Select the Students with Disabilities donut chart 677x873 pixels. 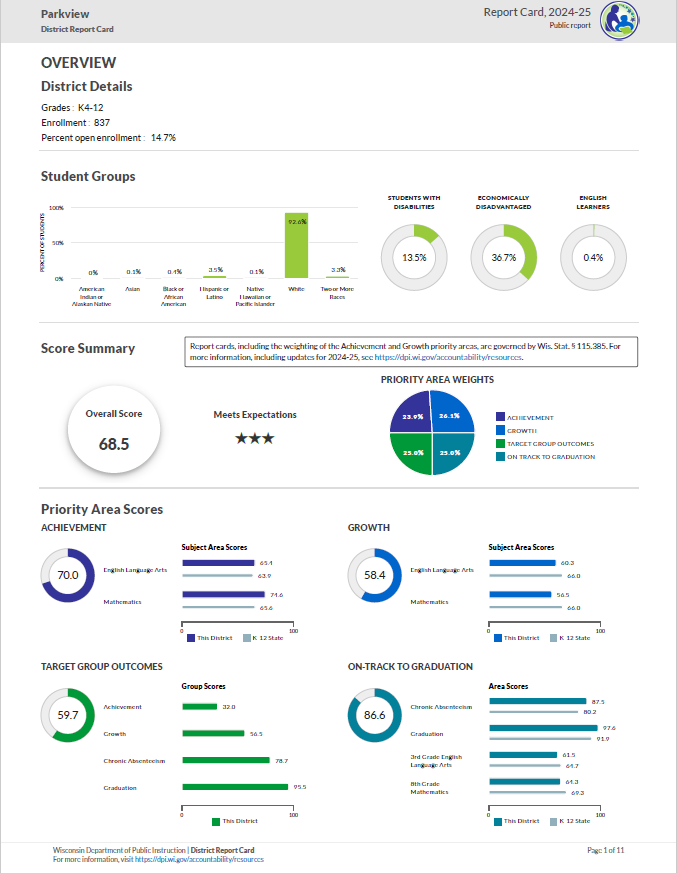(414, 257)
